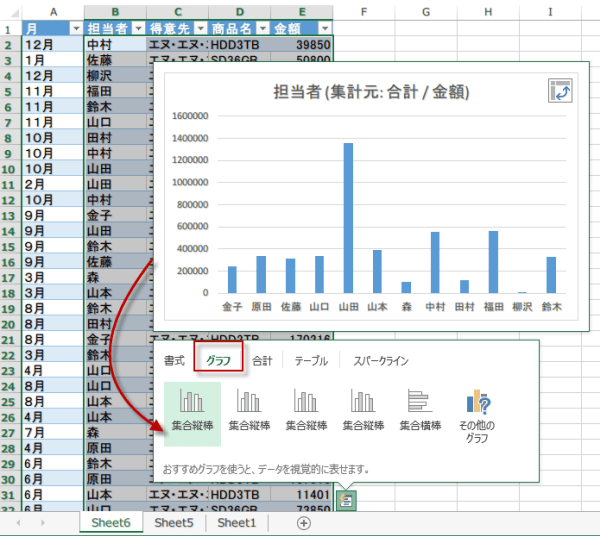This screenshot has height=536, width=600.
Task: Click the 金子 axis label in chart
Action: [232, 306]
